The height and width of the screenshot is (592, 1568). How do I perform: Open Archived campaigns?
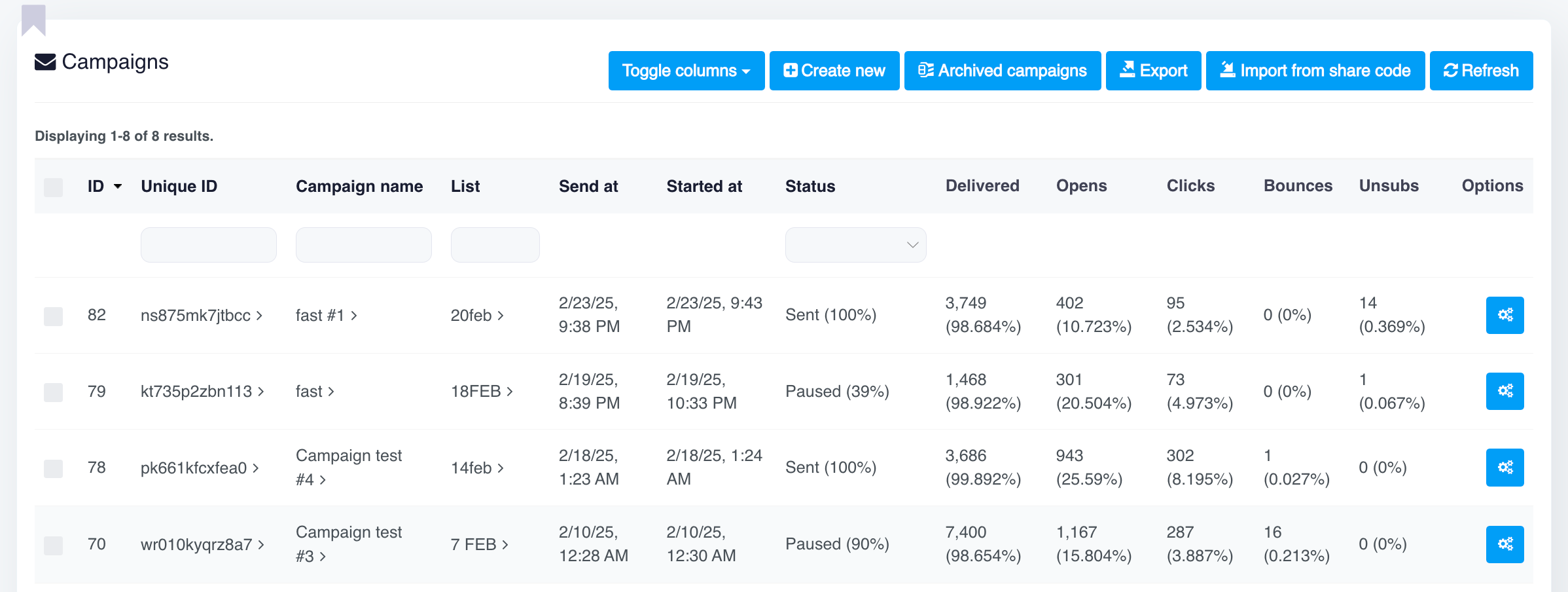1003,71
